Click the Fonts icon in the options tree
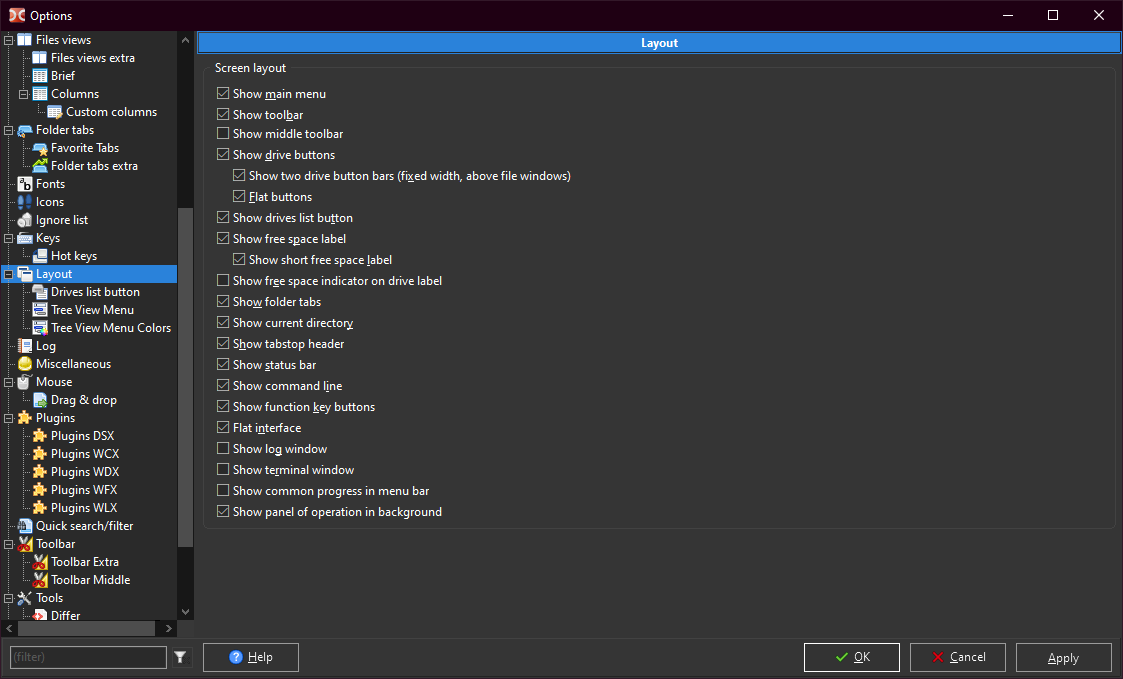The width and height of the screenshot is (1123, 679). (25, 184)
